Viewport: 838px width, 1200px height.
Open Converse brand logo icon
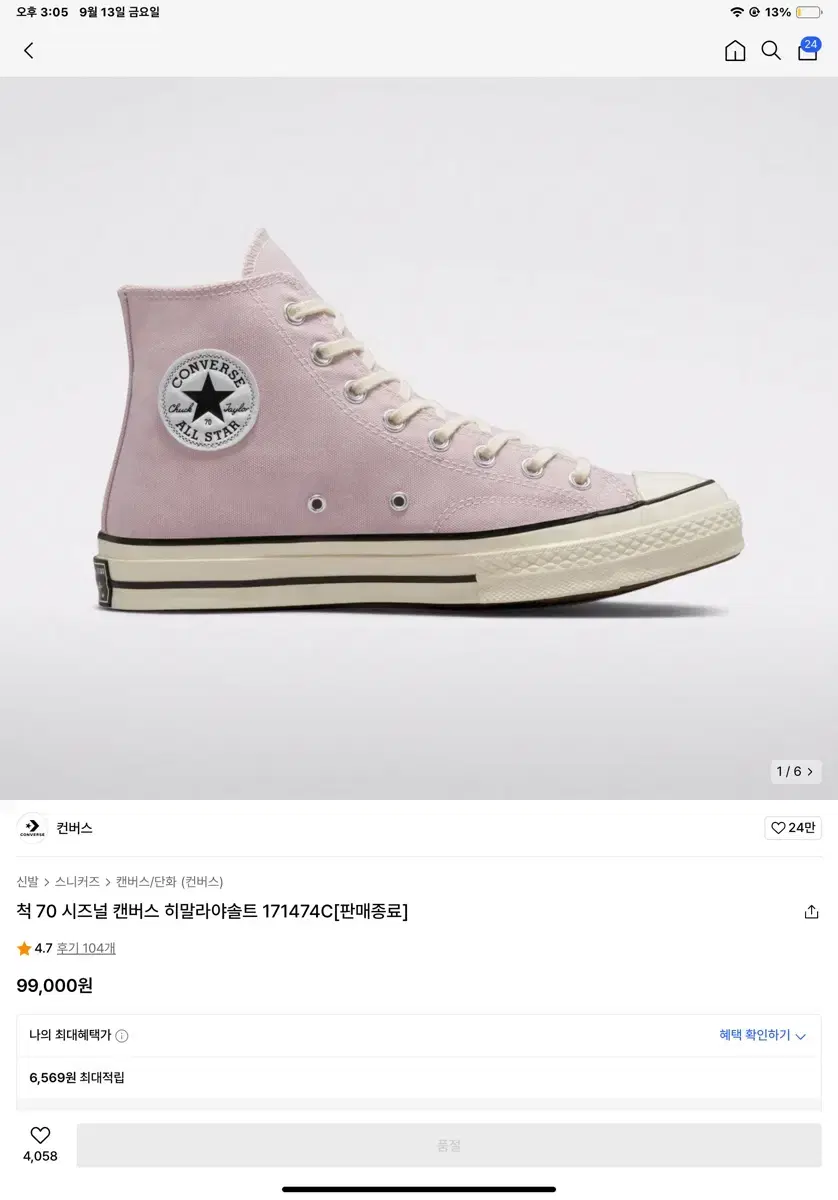click(32, 828)
